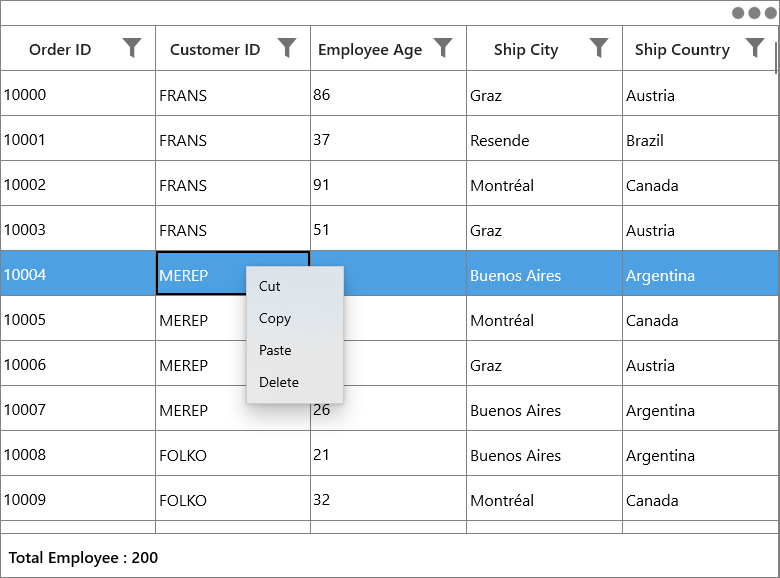Select order ID cell 10004

click(78, 274)
